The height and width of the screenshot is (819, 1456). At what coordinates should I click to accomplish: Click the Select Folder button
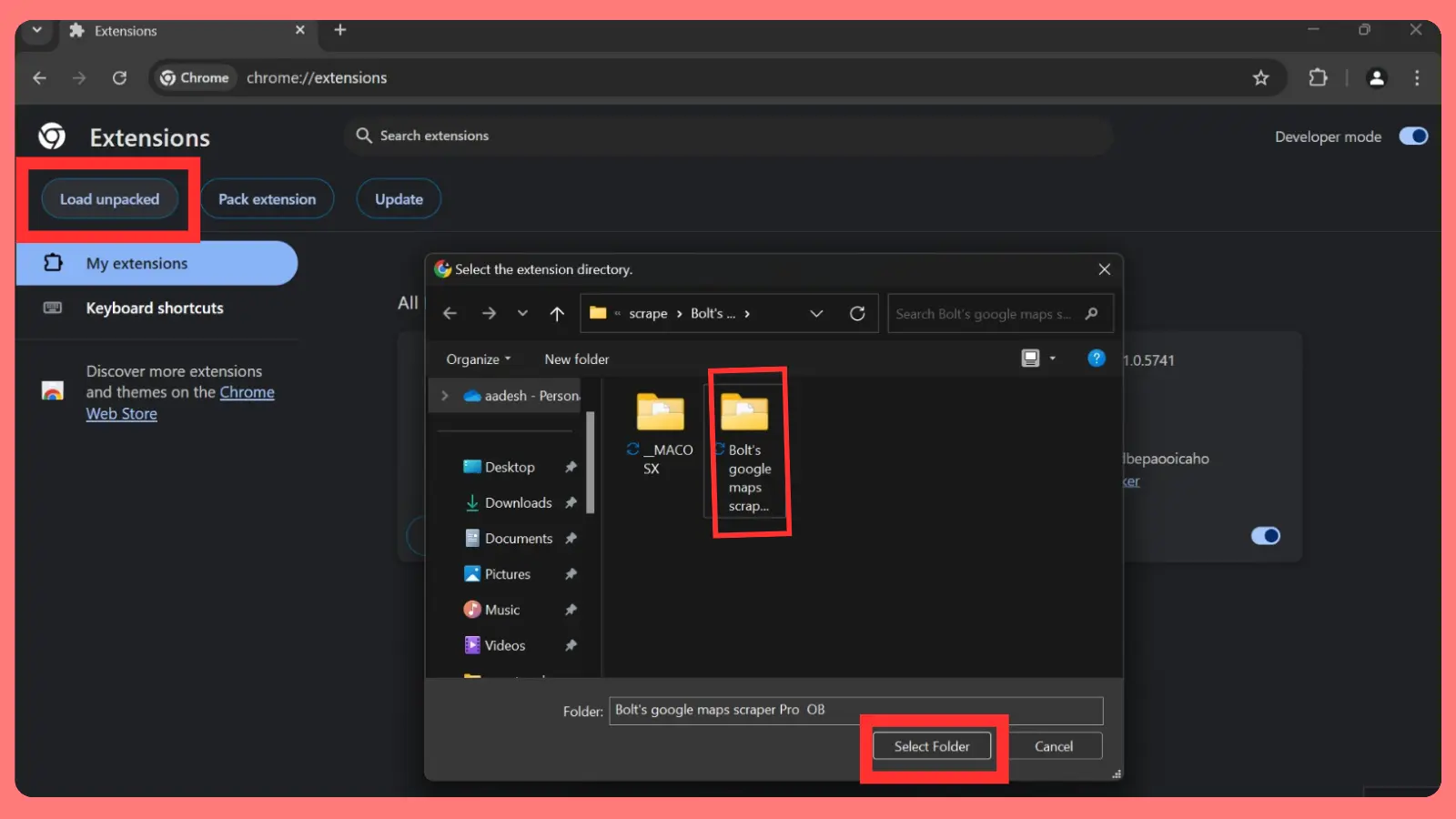(931, 746)
